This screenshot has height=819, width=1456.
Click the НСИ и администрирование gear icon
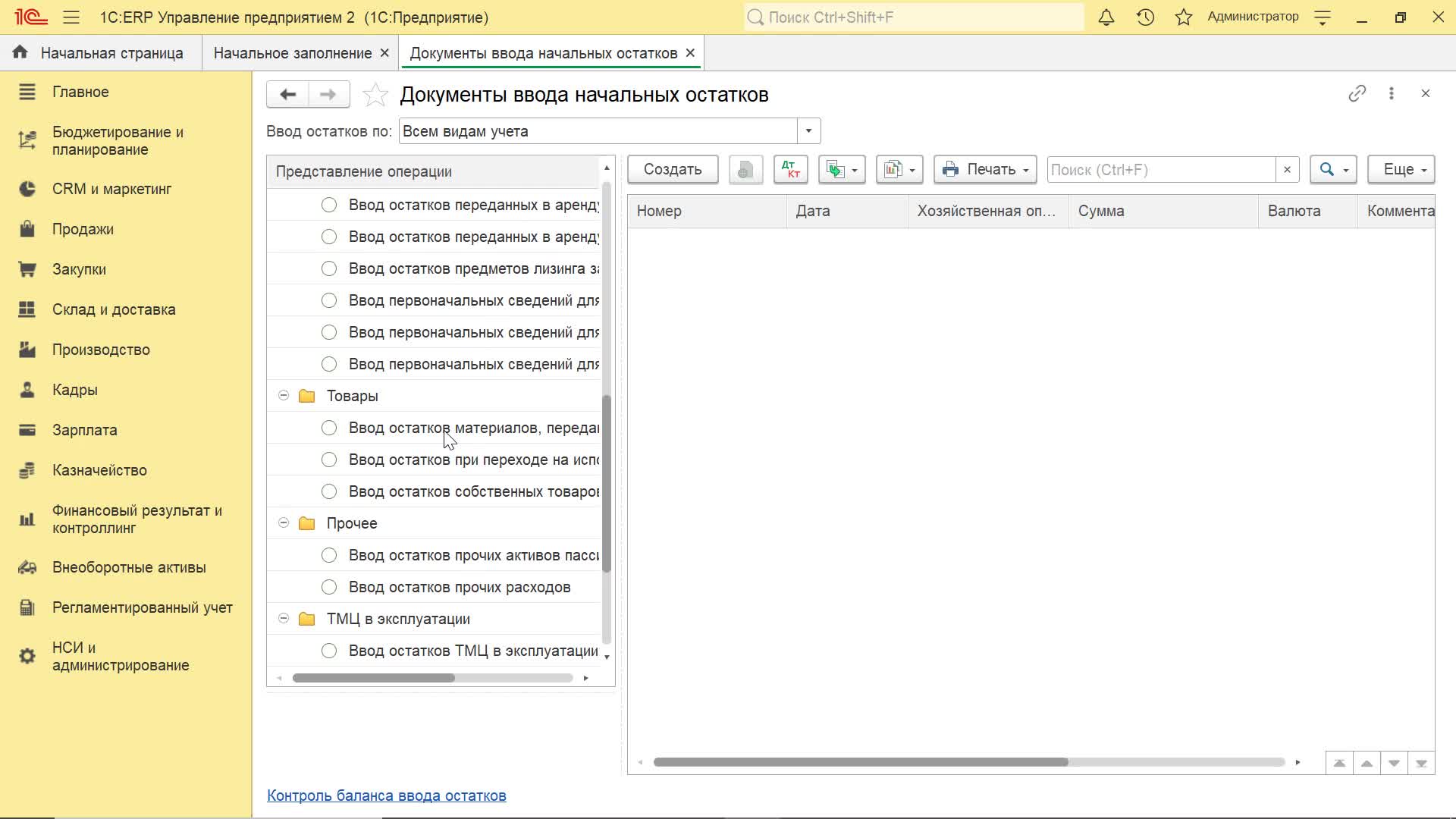tap(27, 656)
